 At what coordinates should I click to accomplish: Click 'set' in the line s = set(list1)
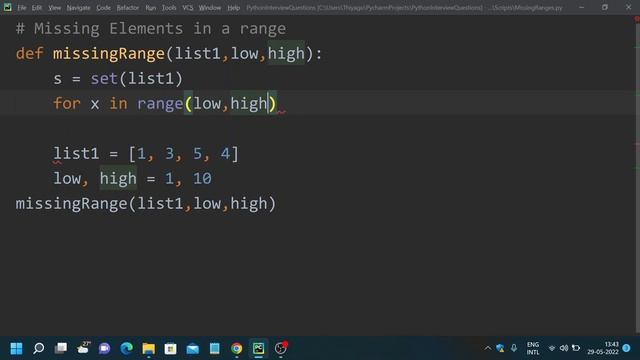tap(104, 78)
